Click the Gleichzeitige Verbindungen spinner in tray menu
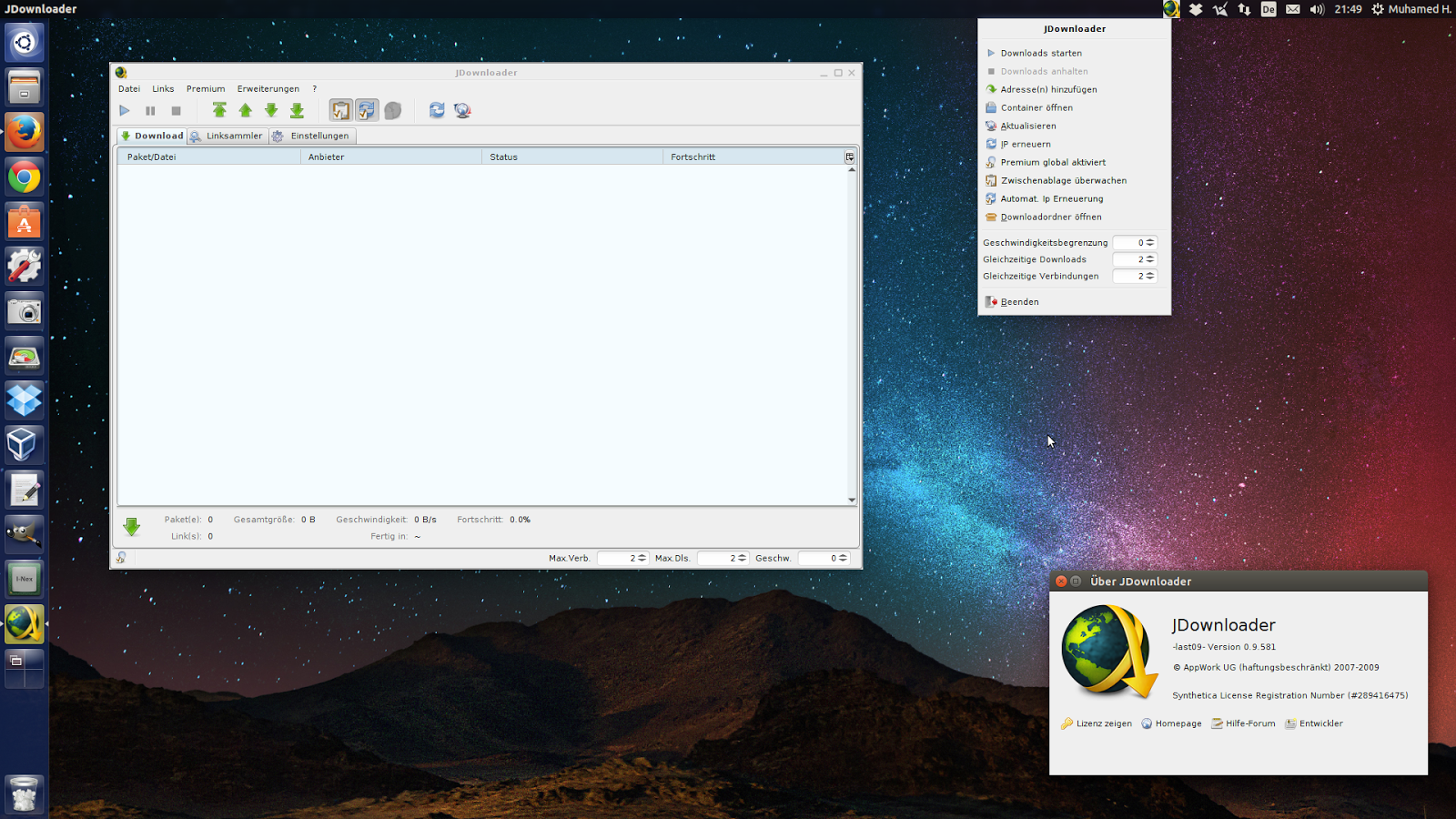The image size is (1456, 819). [1135, 276]
